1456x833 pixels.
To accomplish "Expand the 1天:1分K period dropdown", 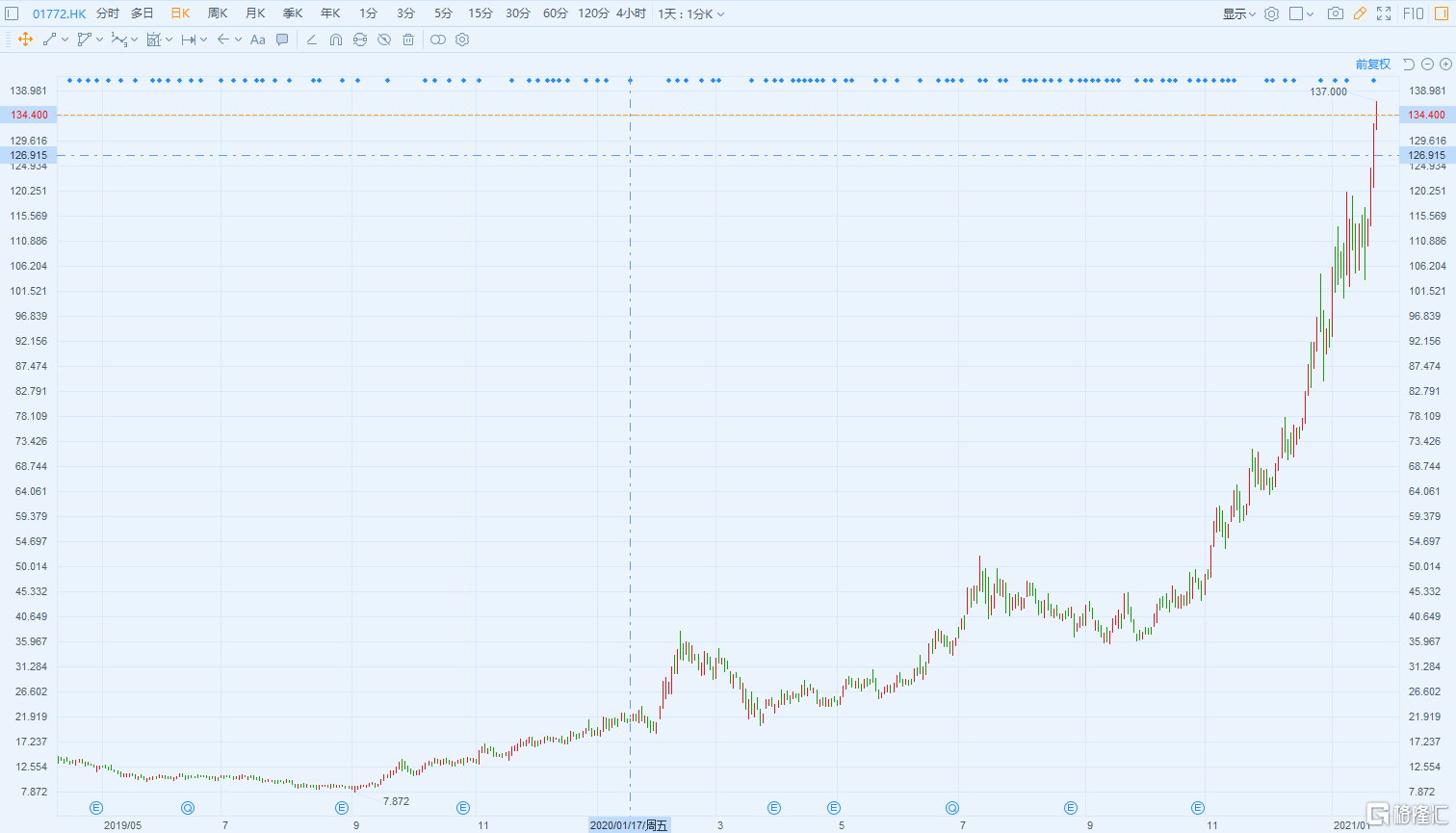I will click(690, 13).
